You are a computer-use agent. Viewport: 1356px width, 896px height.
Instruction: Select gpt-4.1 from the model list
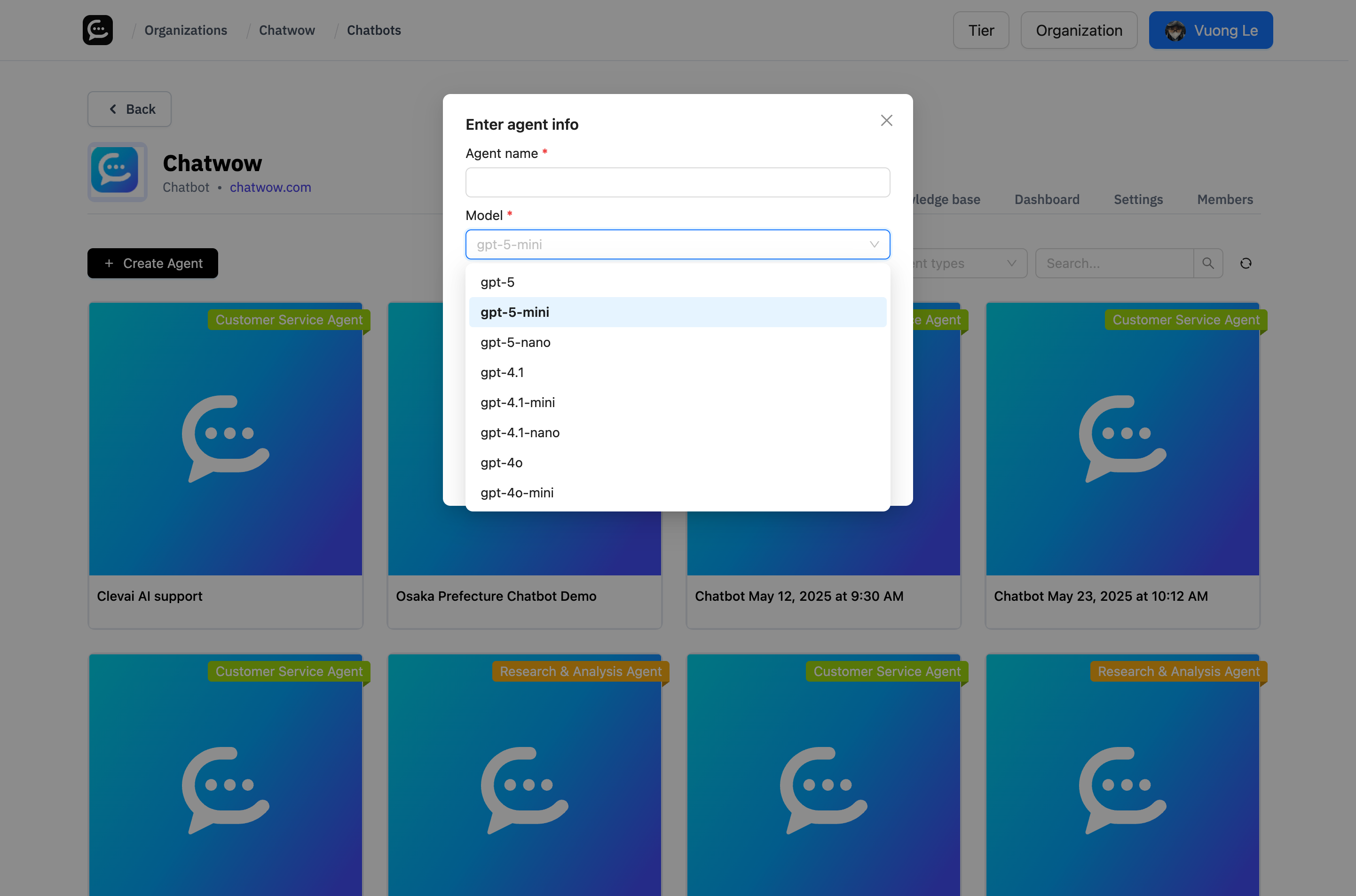[x=502, y=372]
